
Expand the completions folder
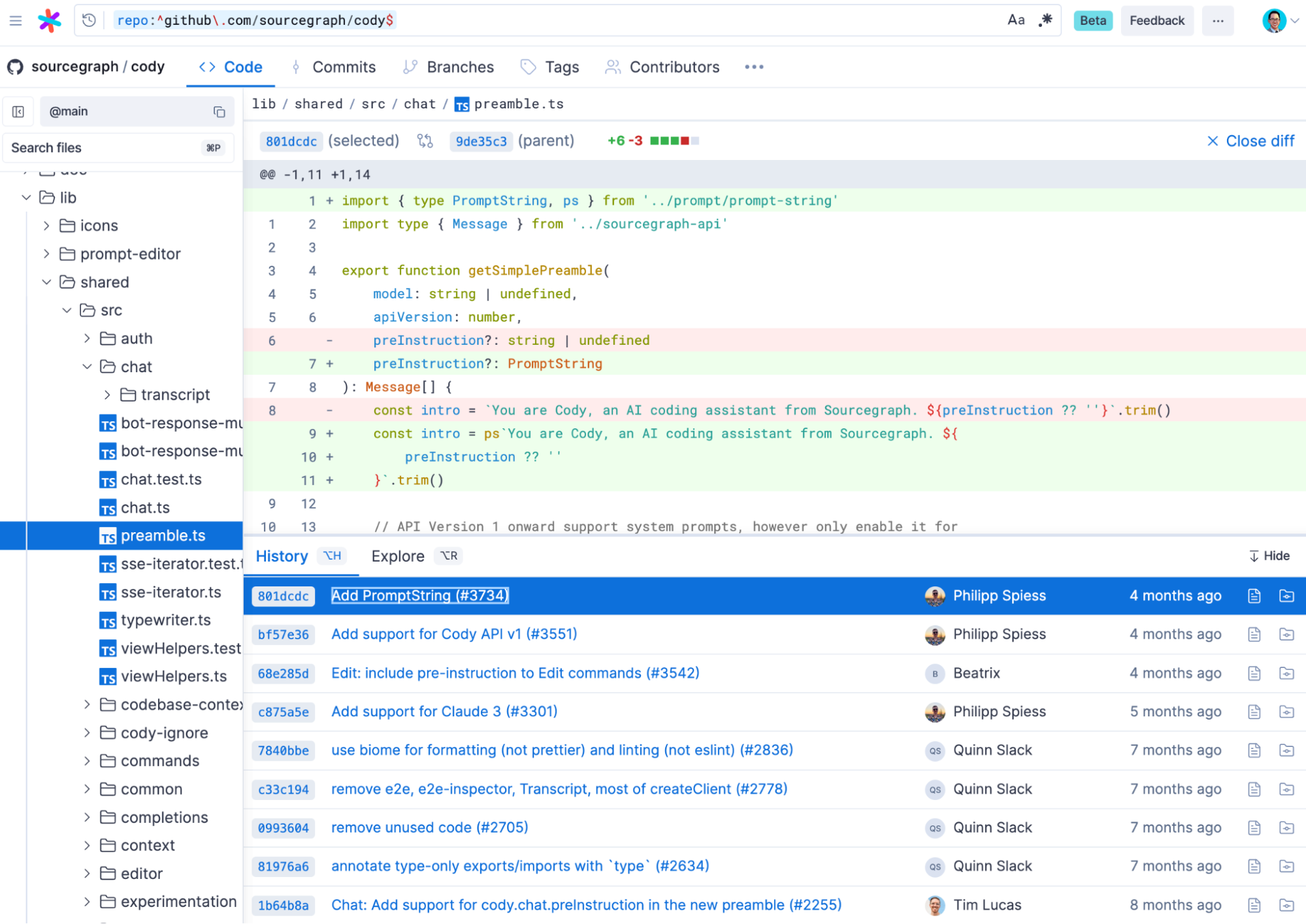coord(87,818)
